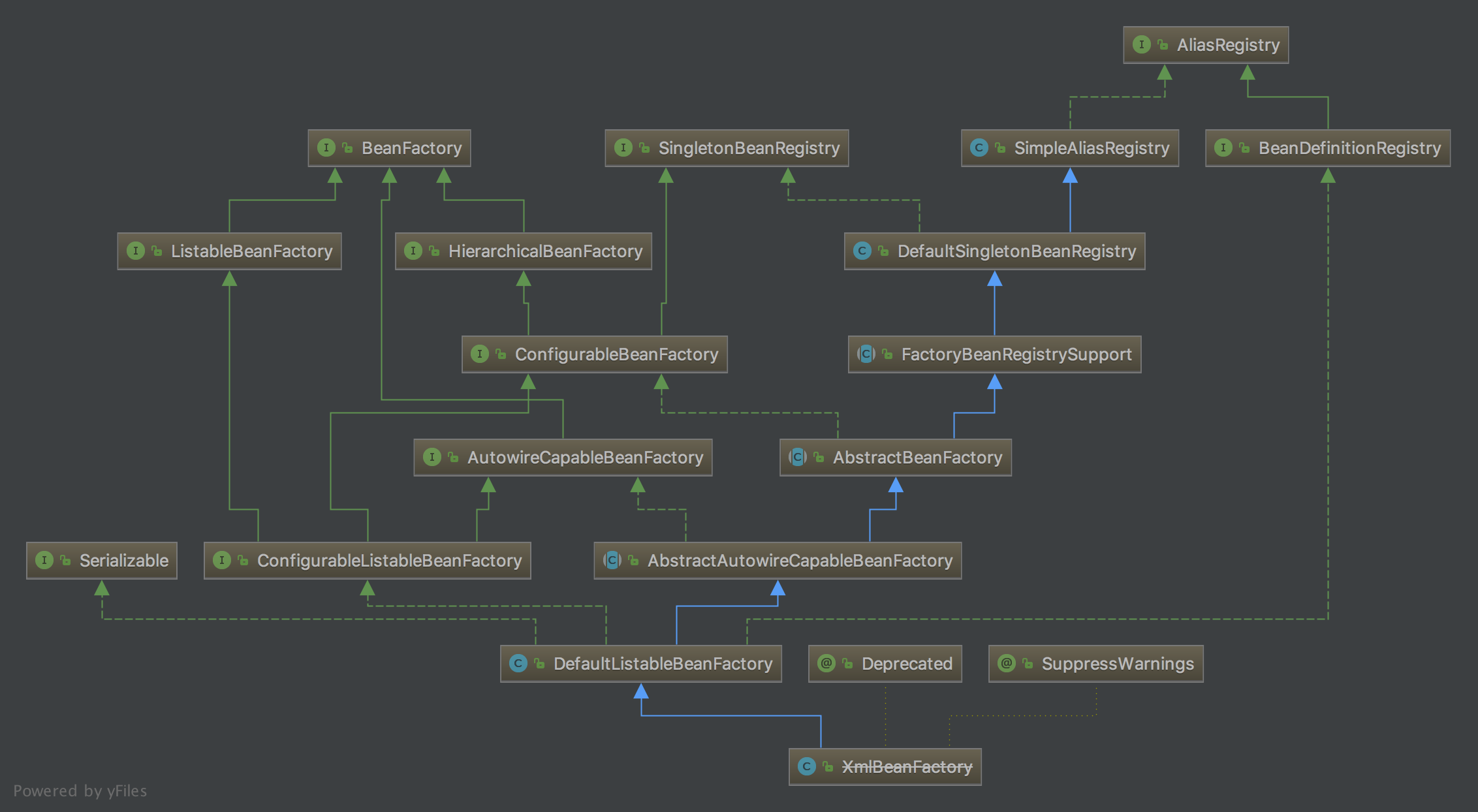
Task: Select the AbstractBeanFactory label text
Action: [x=917, y=458]
